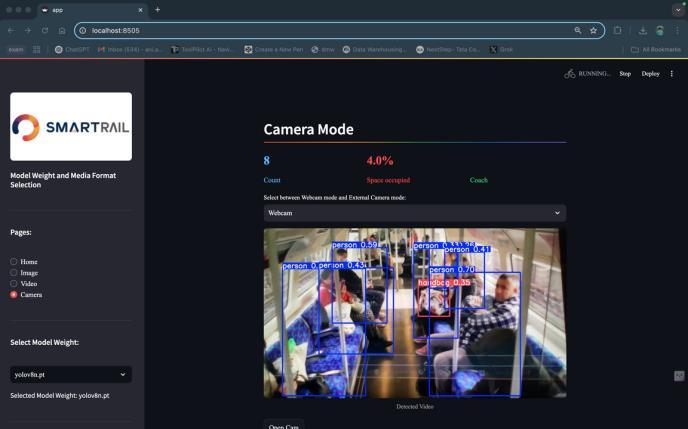688x429 pixels.
Task: Click the 4.0% space occupied value
Action: point(380,161)
